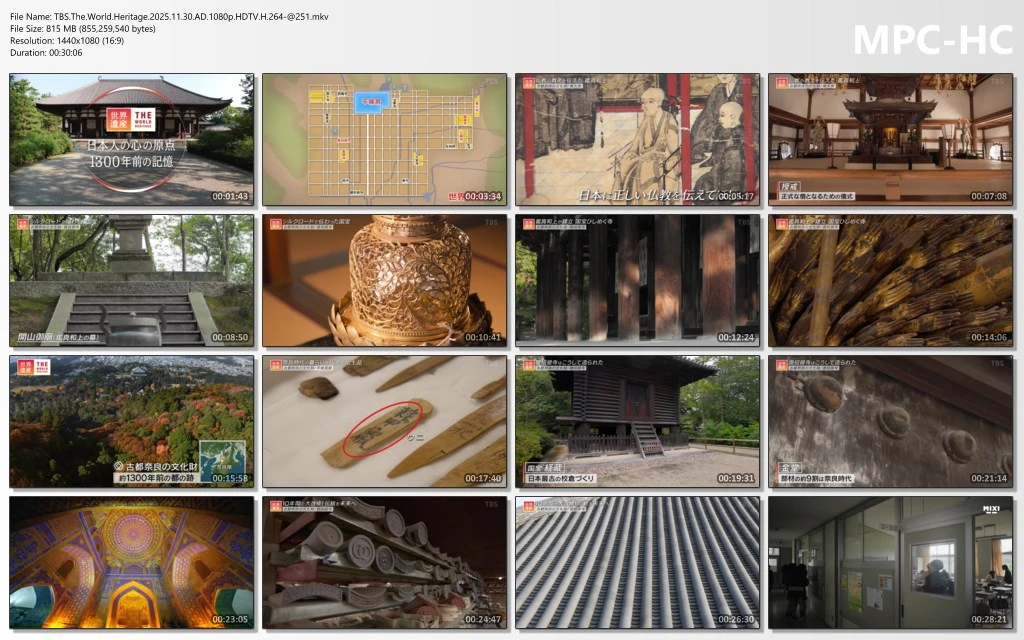Click the MPC-HC logo in the header

(x=932, y=39)
